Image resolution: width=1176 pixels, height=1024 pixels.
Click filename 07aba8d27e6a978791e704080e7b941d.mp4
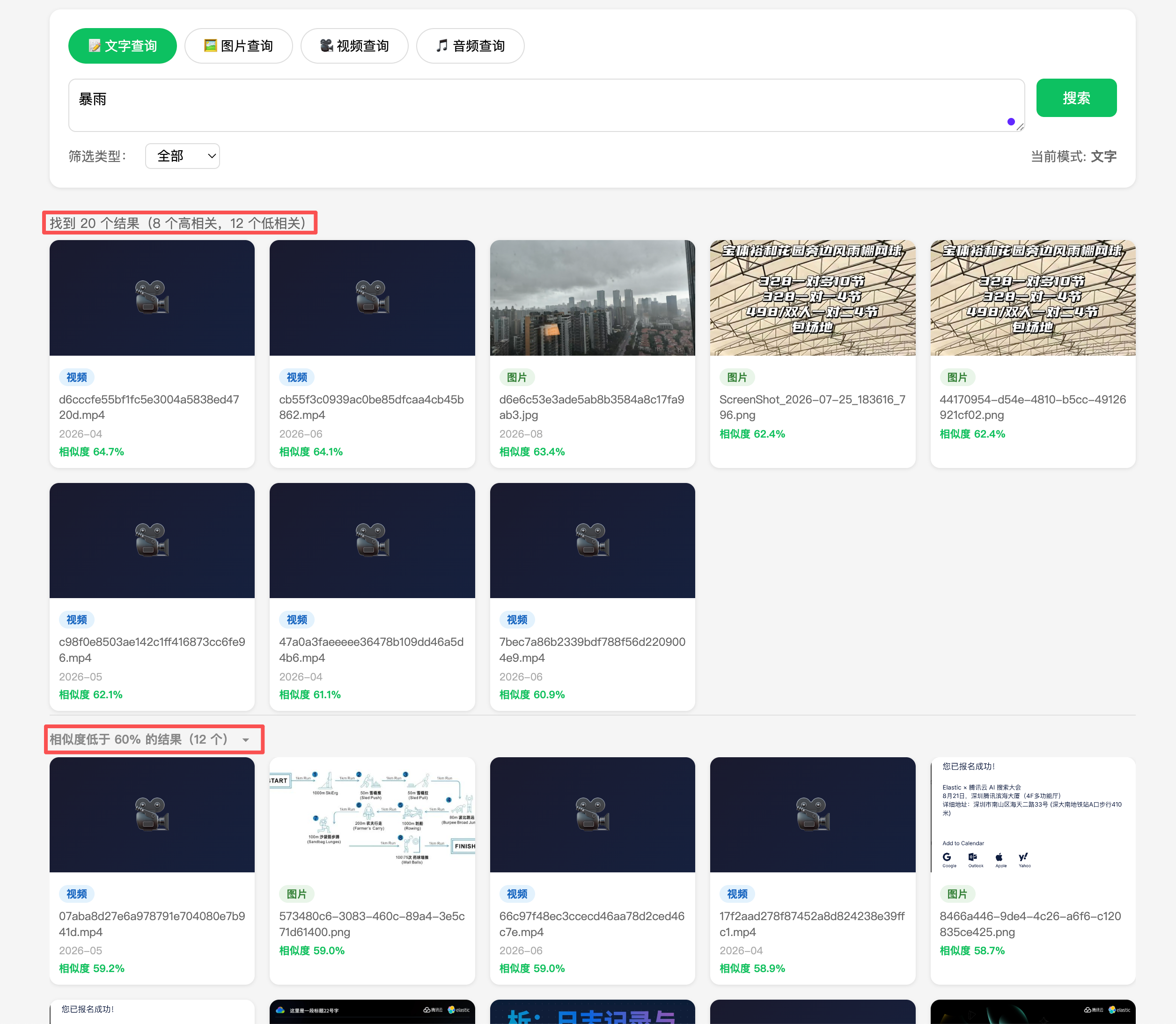point(152,924)
